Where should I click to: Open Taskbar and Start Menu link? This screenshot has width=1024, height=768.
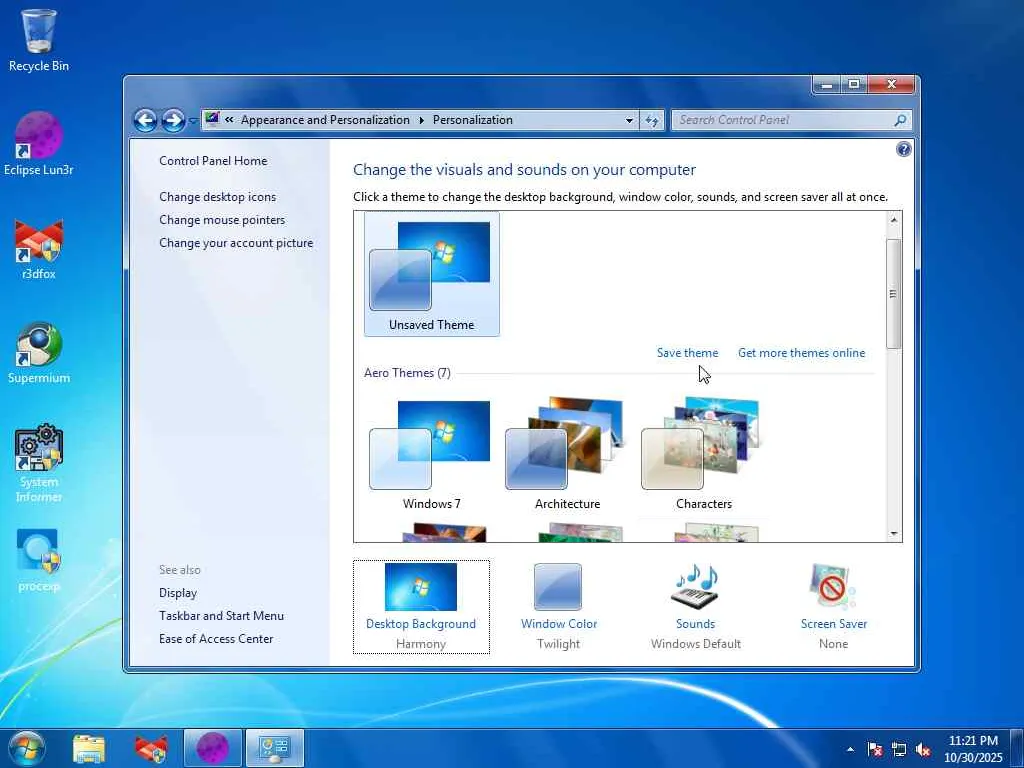click(221, 616)
